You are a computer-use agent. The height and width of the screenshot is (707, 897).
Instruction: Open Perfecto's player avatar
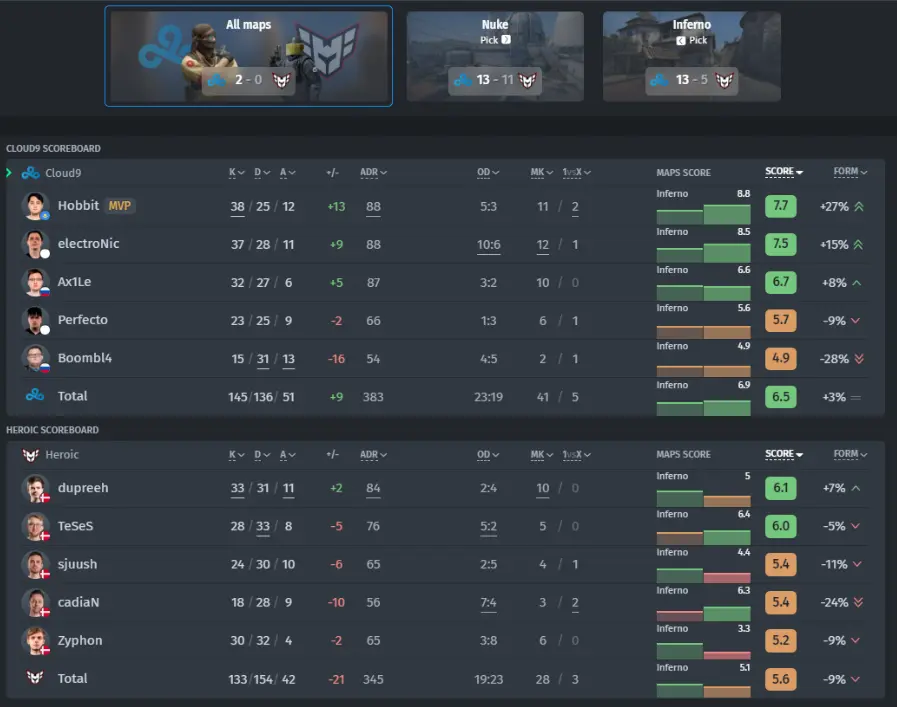pos(35,320)
